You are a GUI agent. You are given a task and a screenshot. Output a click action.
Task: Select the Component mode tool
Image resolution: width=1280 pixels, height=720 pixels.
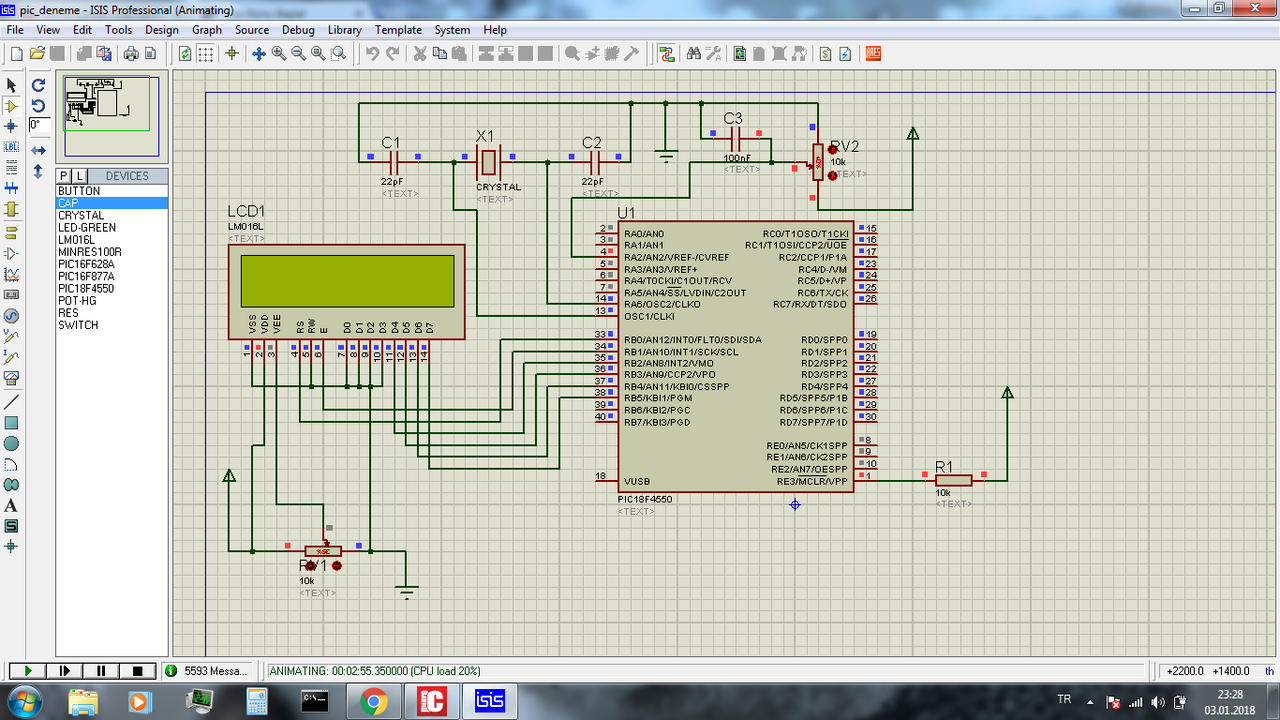[x=12, y=106]
